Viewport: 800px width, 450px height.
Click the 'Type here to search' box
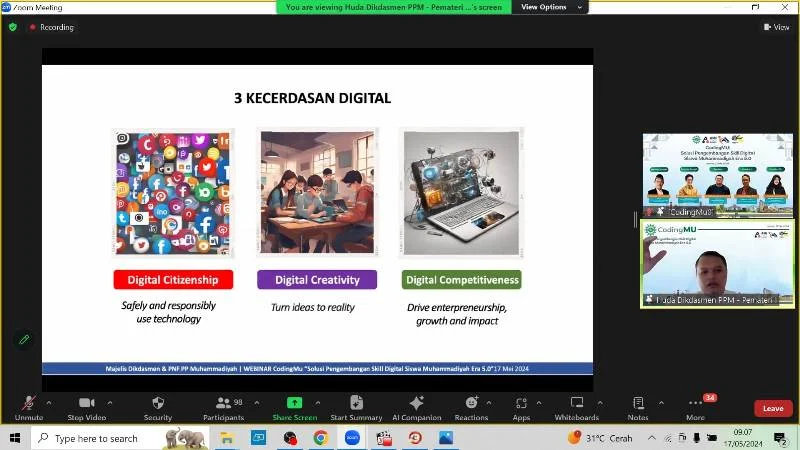(x=120, y=438)
